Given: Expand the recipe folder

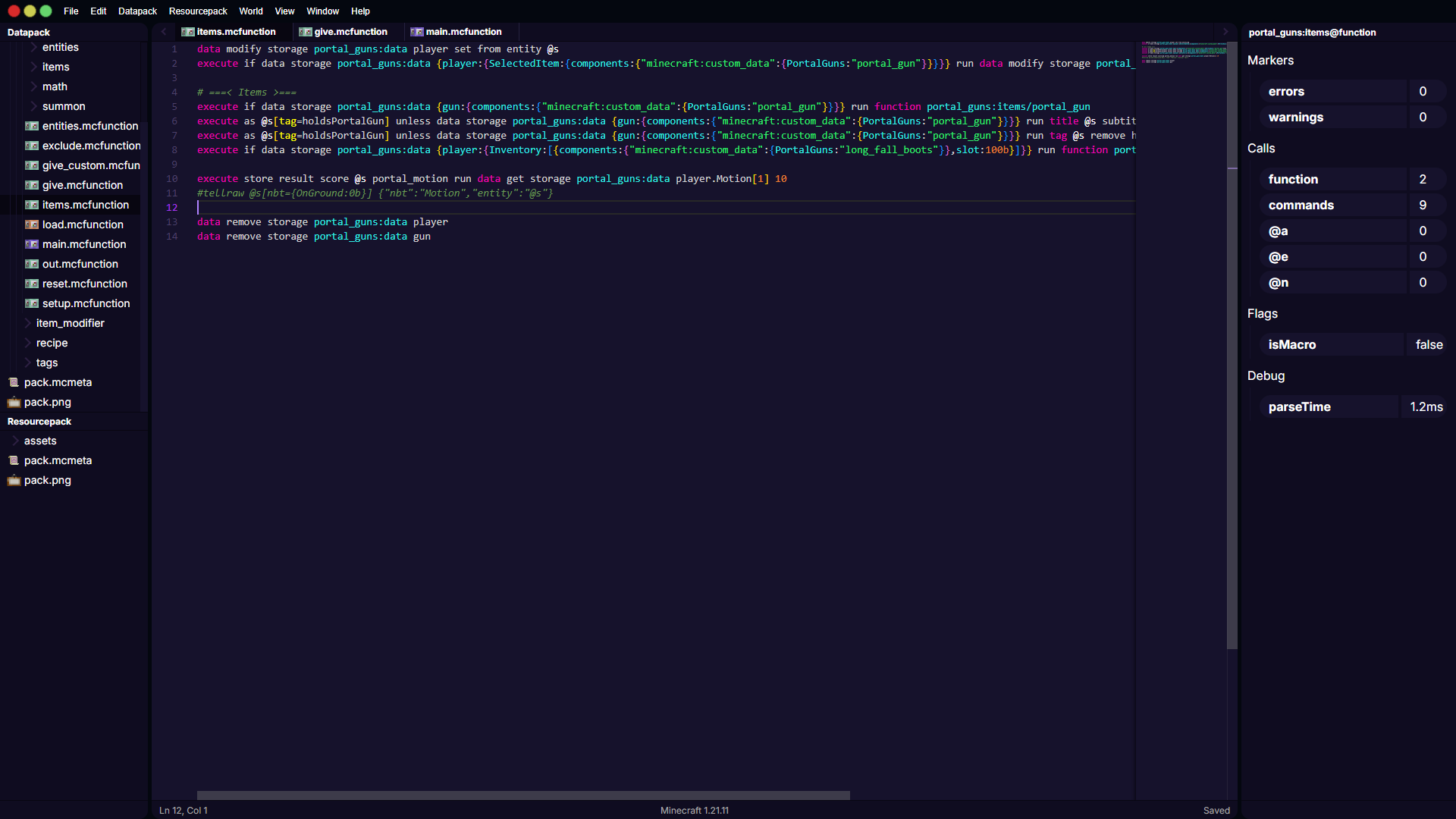Looking at the screenshot, I should point(28,343).
